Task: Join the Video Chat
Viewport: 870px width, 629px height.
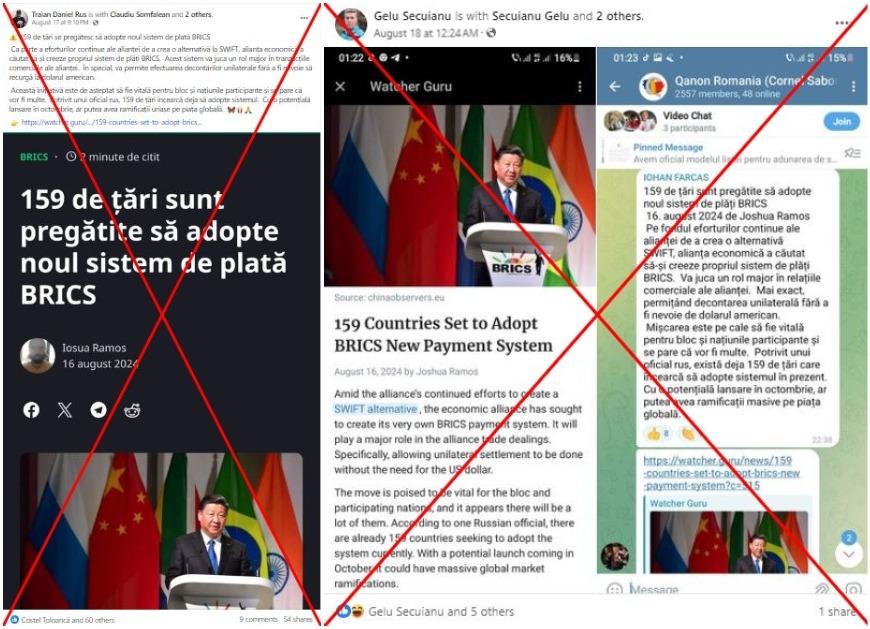Action: tap(842, 121)
